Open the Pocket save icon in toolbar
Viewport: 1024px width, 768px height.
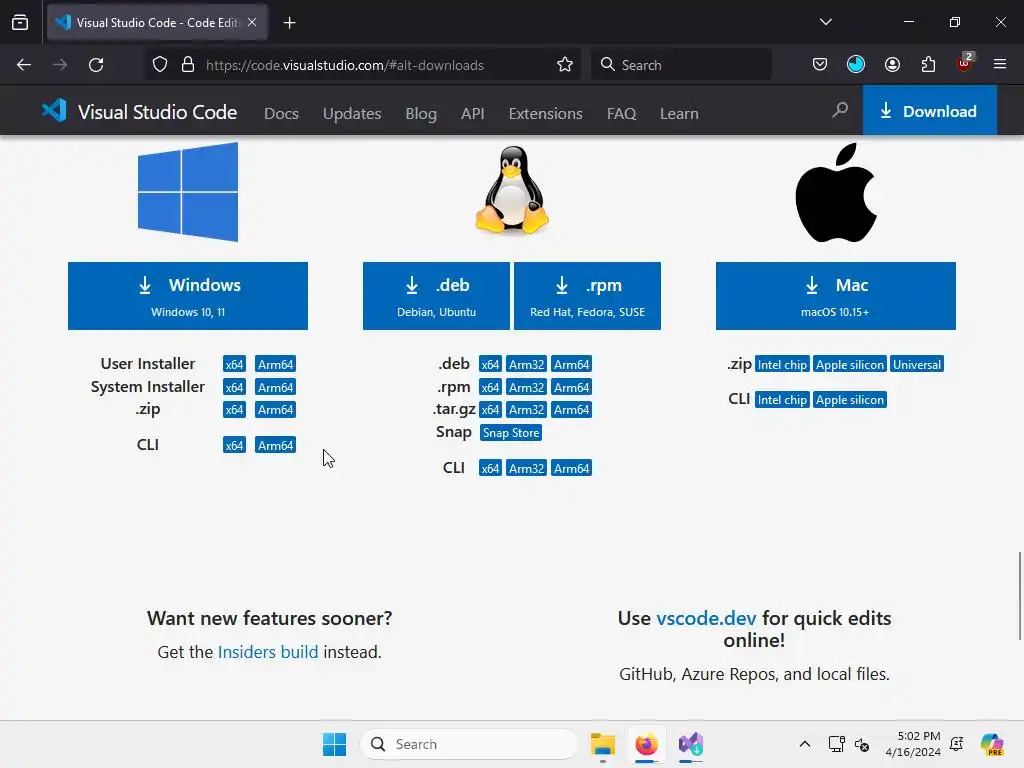pyautogui.click(x=820, y=65)
